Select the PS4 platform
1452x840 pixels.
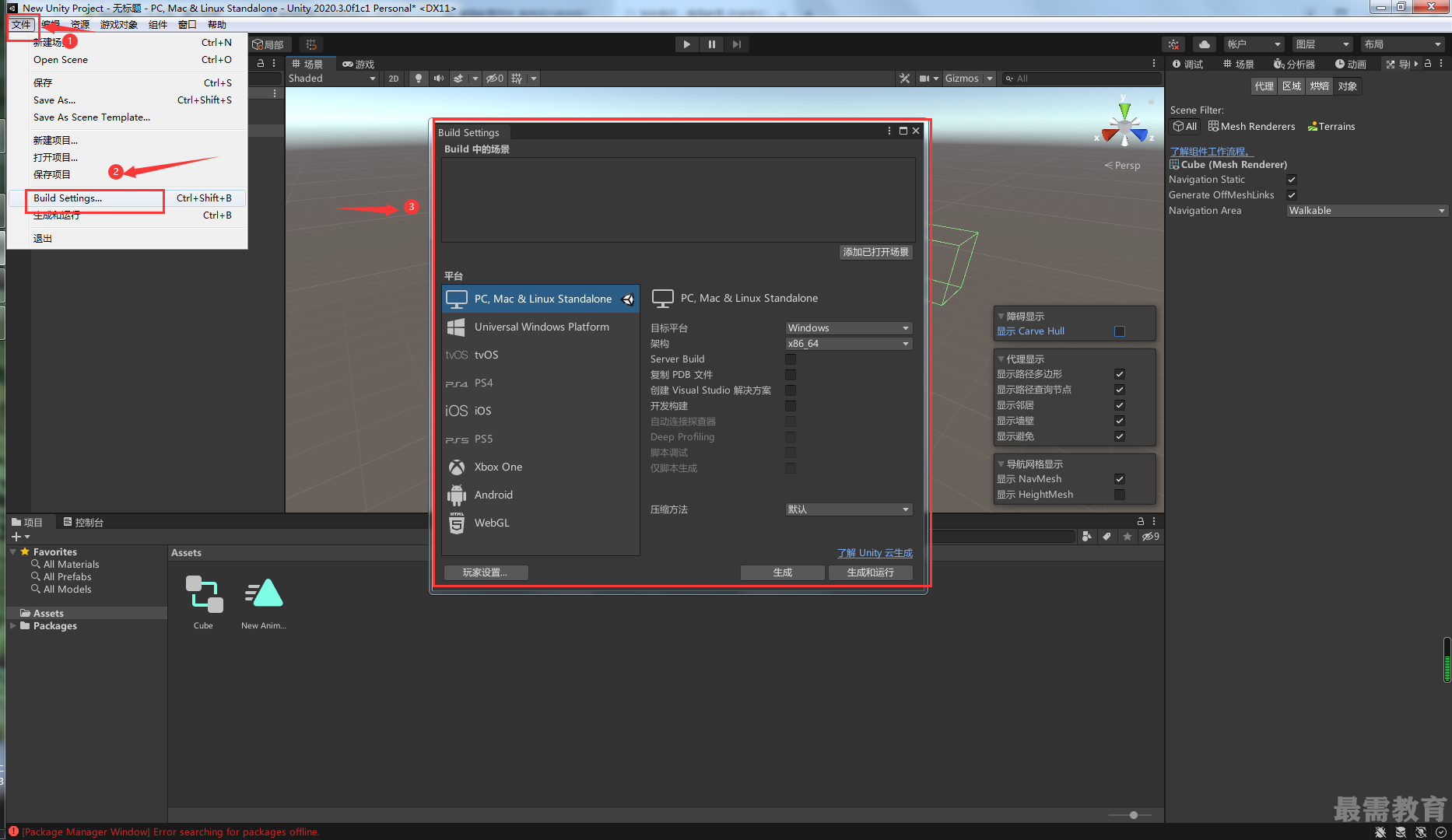coord(541,383)
